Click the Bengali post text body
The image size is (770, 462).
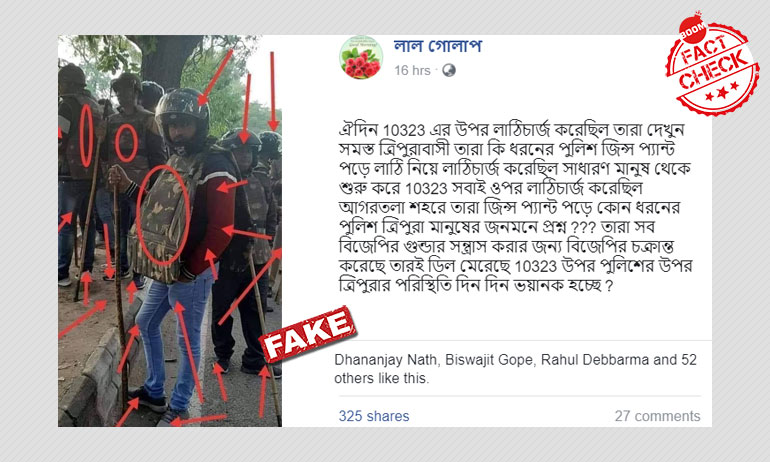click(516, 208)
